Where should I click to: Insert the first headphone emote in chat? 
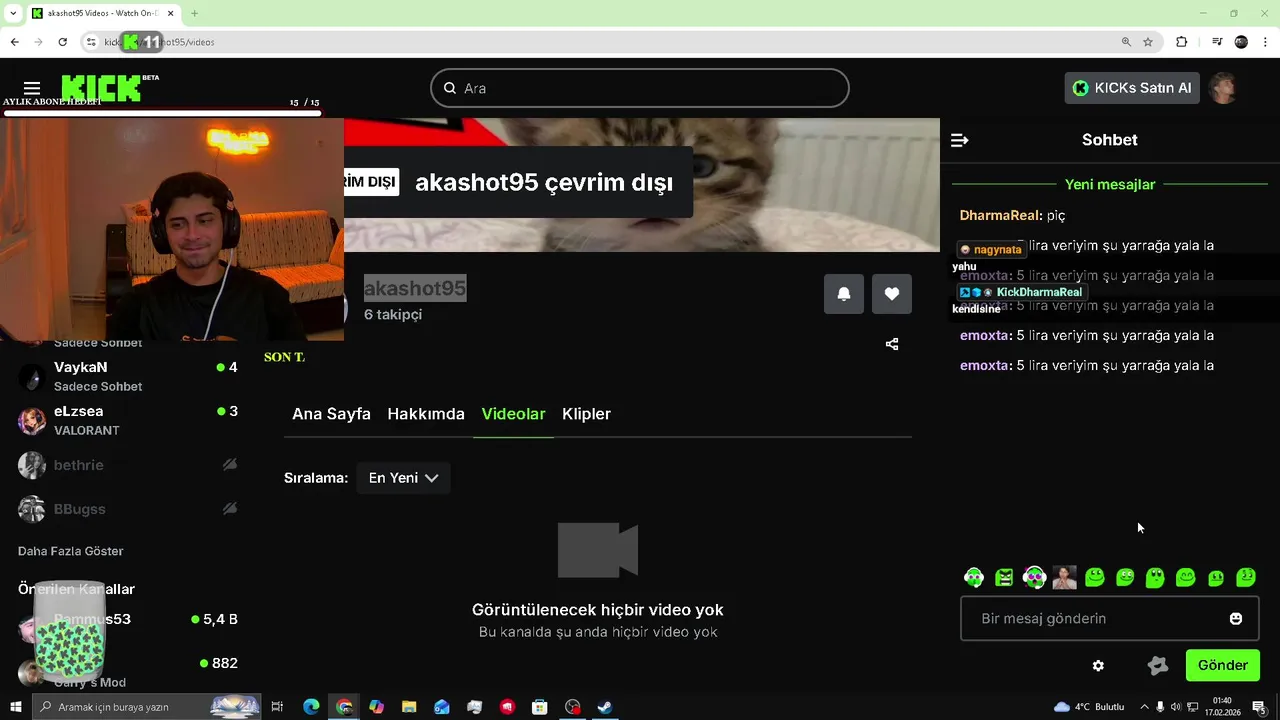click(x=974, y=577)
